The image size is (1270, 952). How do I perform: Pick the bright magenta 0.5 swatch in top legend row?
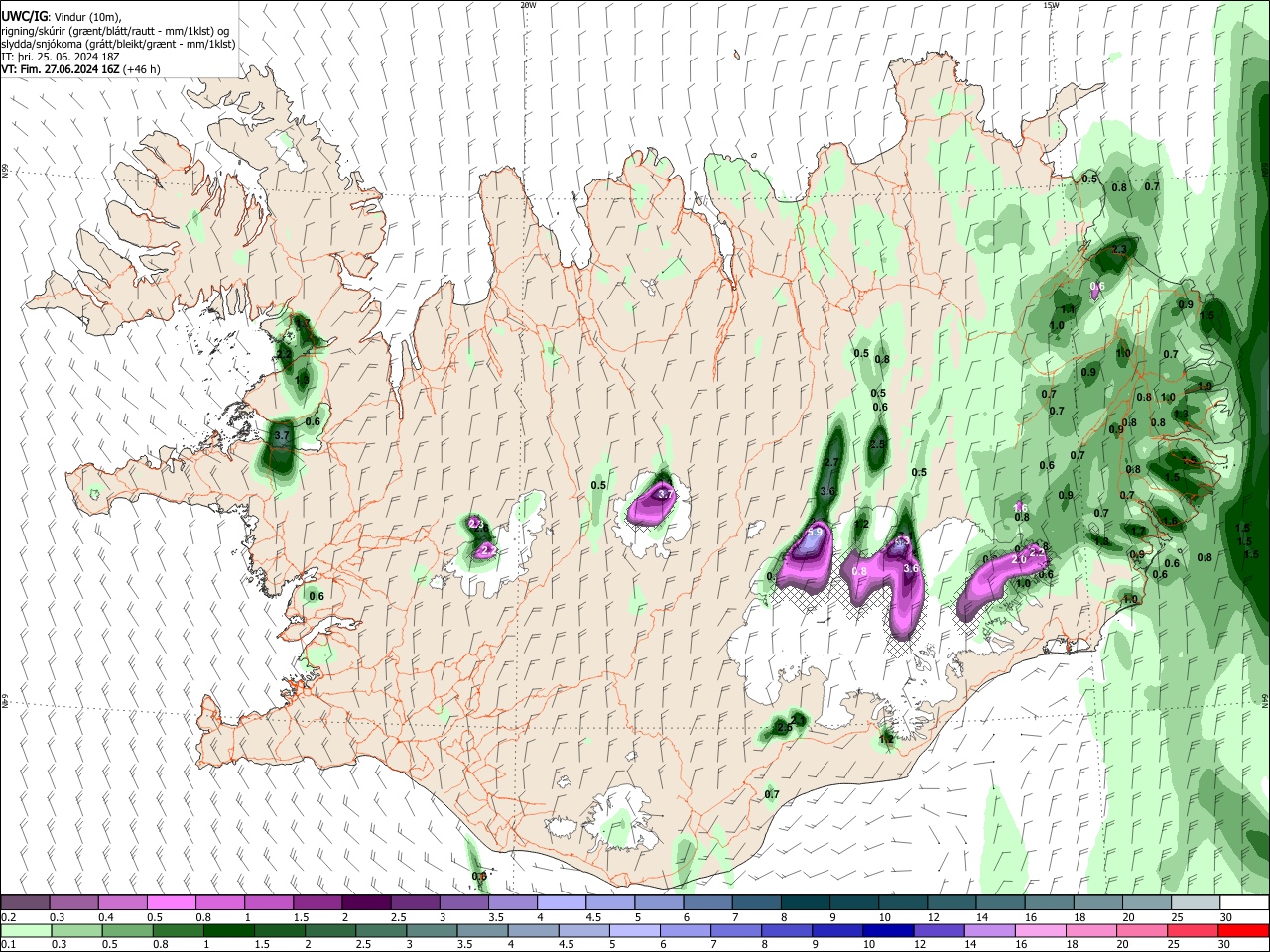pos(172,903)
